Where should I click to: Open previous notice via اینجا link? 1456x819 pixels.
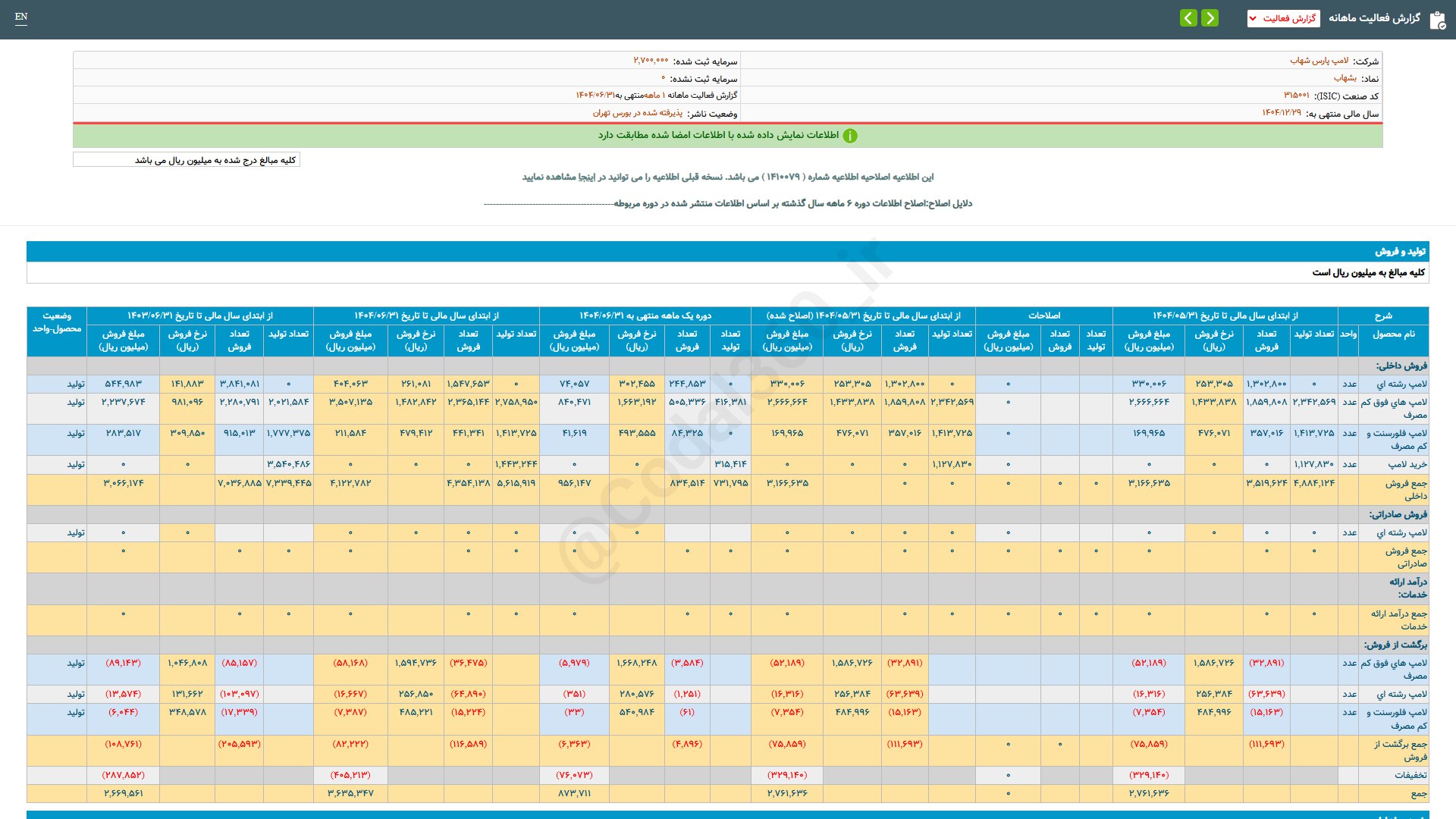click(x=586, y=177)
